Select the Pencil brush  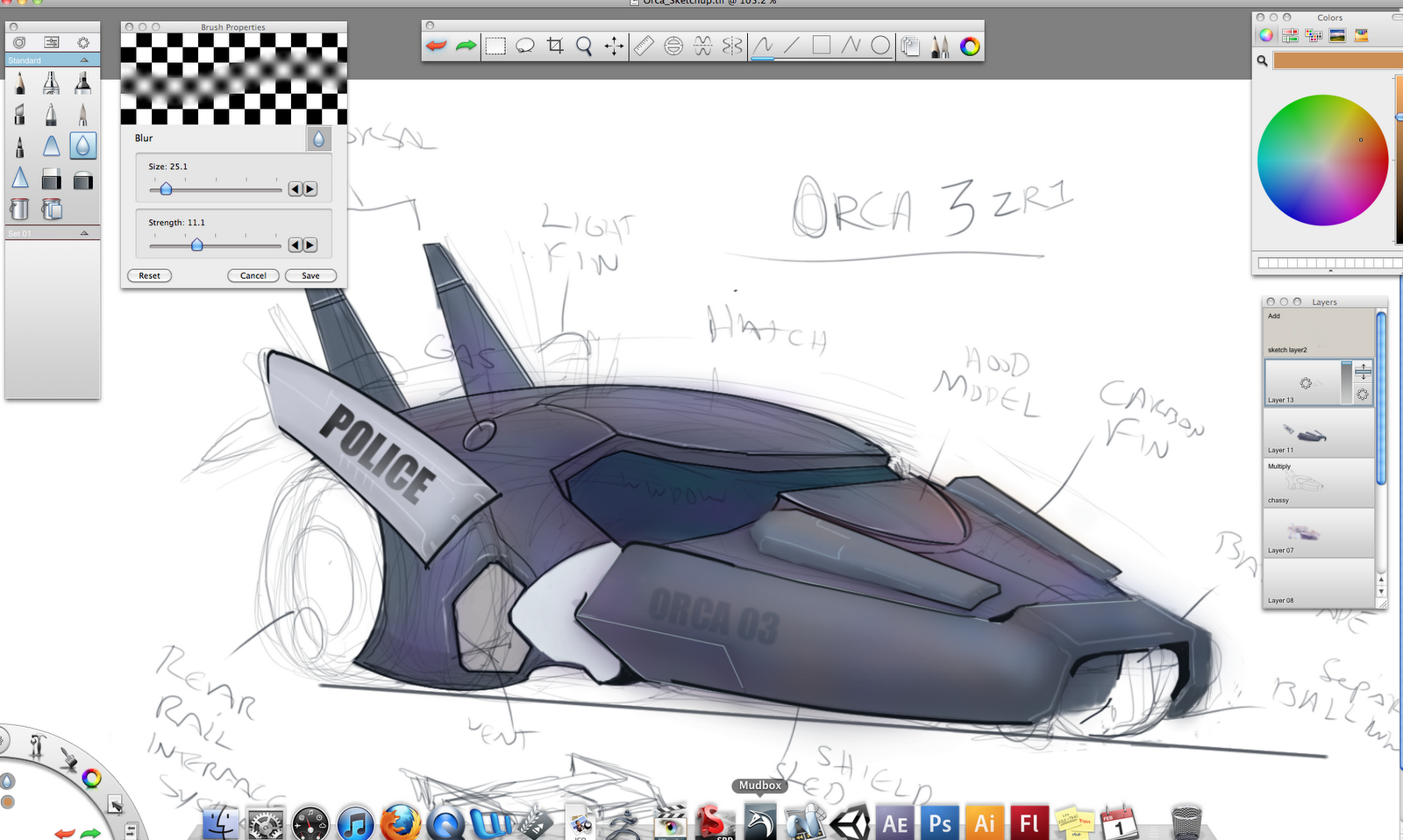(20, 83)
